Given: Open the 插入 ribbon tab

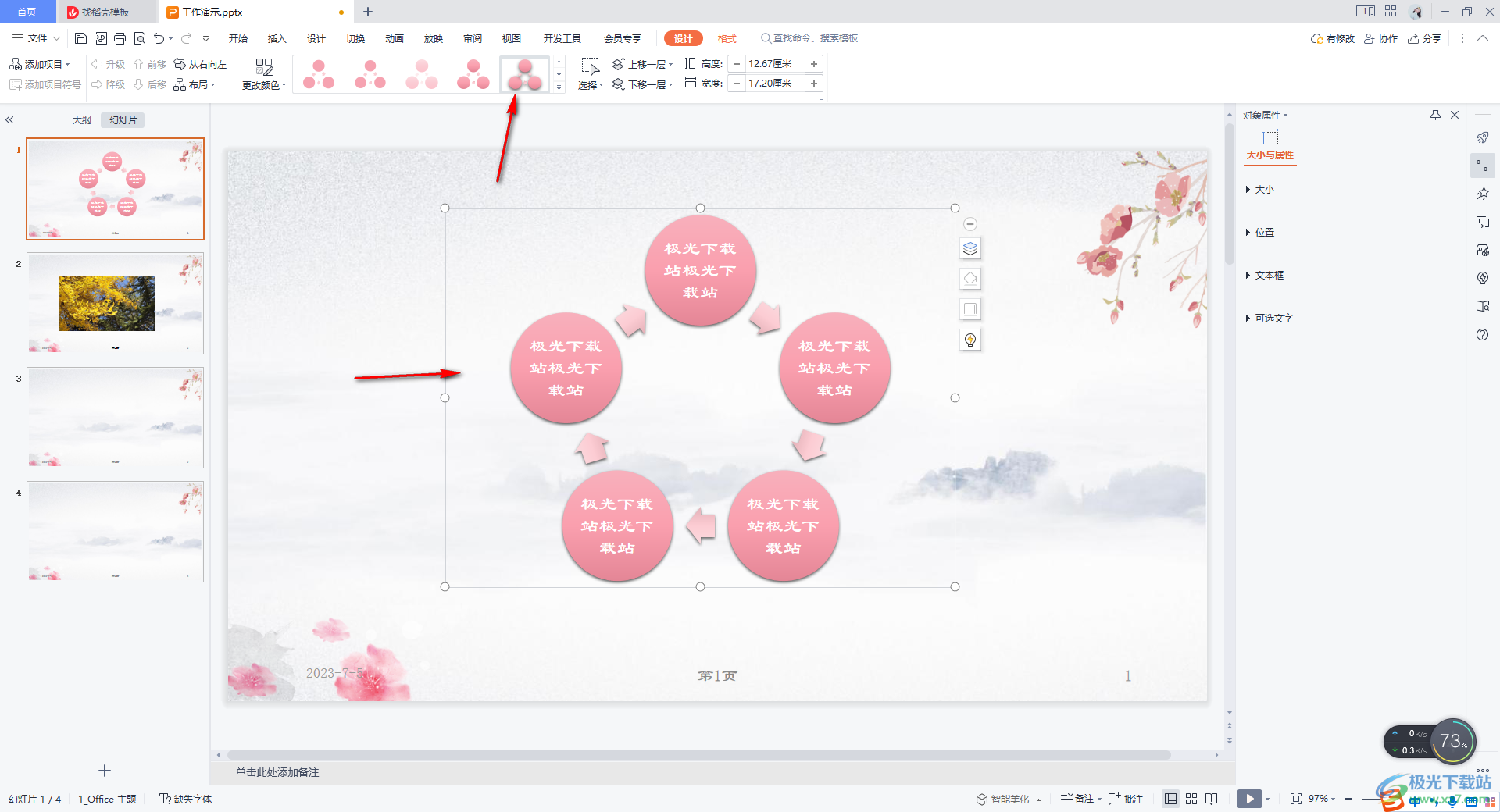Looking at the screenshot, I should pyautogui.click(x=277, y=38).
